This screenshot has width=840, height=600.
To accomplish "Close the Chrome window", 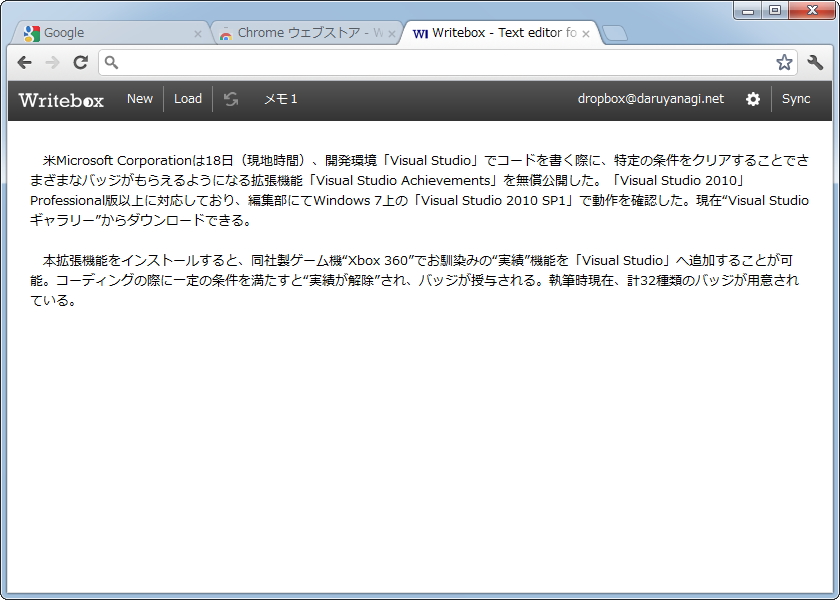I will click(x=812, y=11).
